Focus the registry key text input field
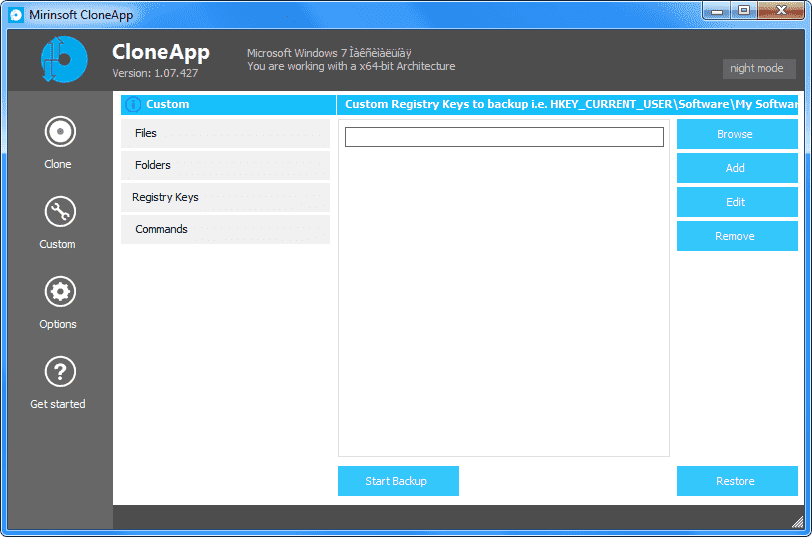The image size is (812, 537). [x=504, y=137]
